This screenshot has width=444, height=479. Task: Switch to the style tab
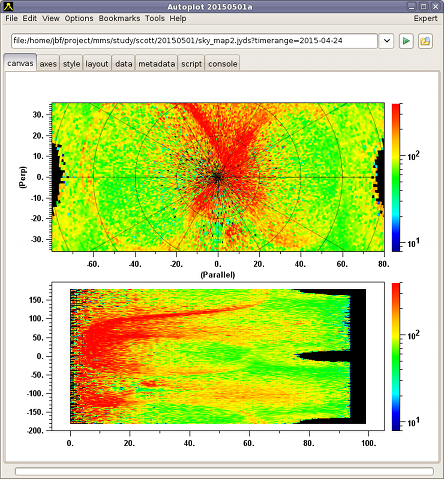pos(71,64)
